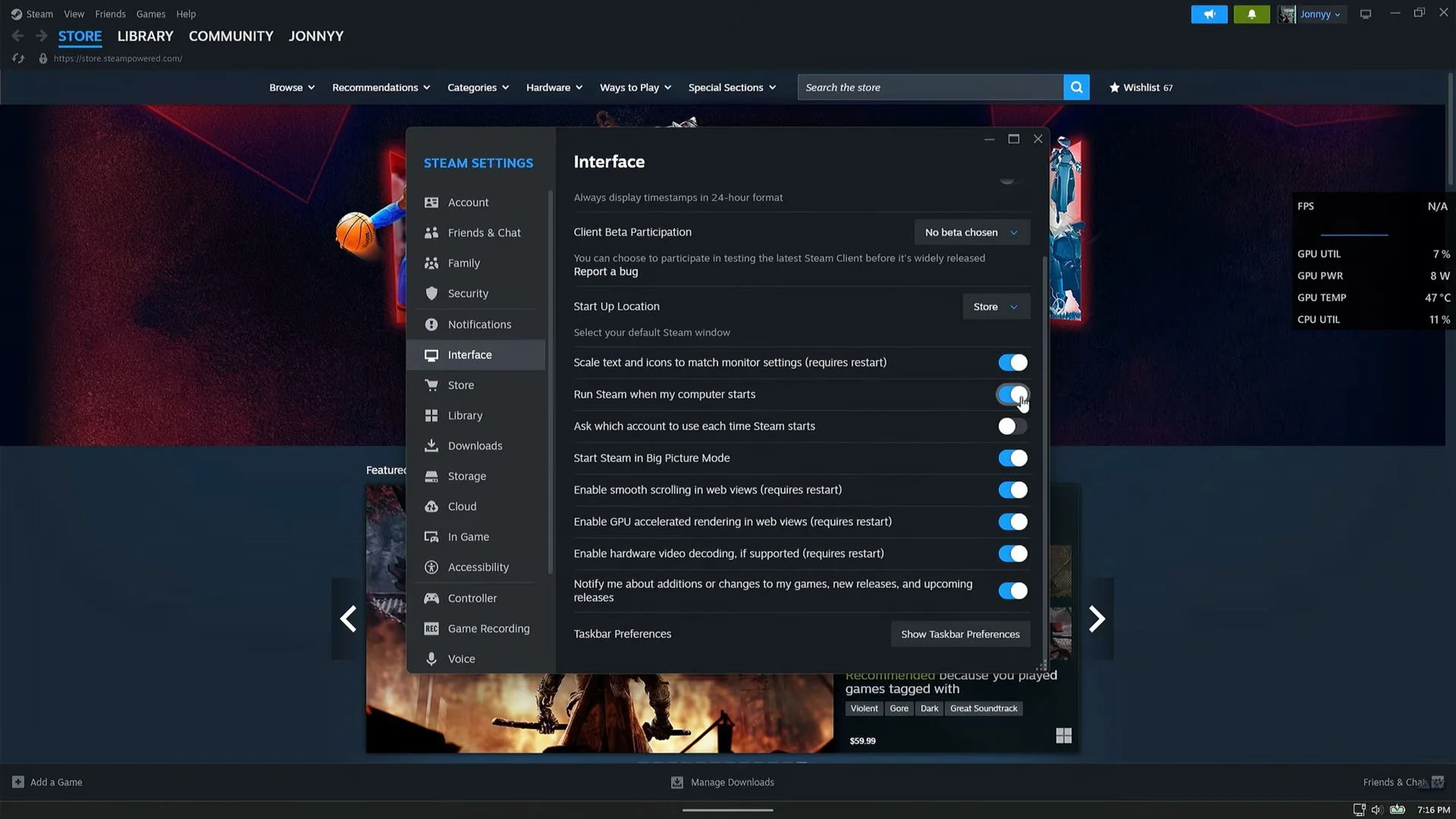Open the notifications bell icon

[1251, 14]
